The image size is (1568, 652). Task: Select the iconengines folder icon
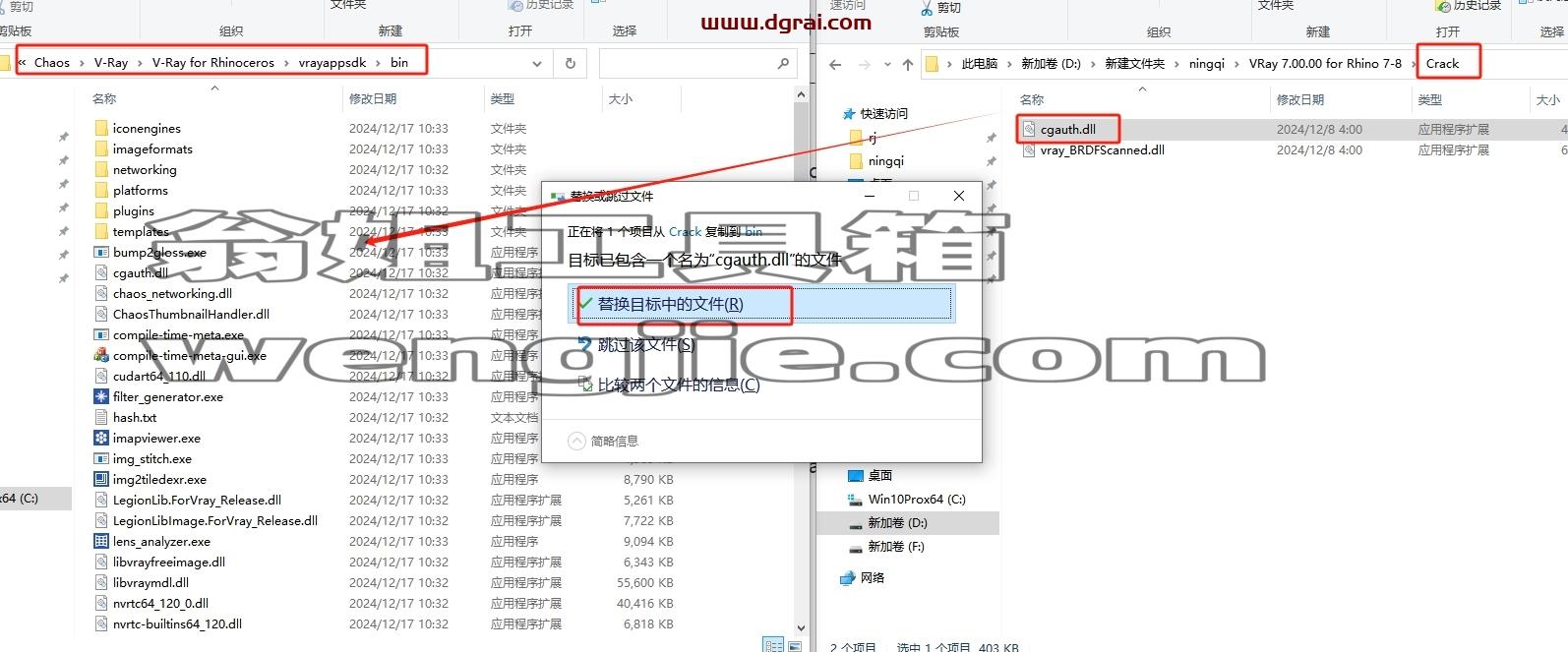(x=100, y=128)
